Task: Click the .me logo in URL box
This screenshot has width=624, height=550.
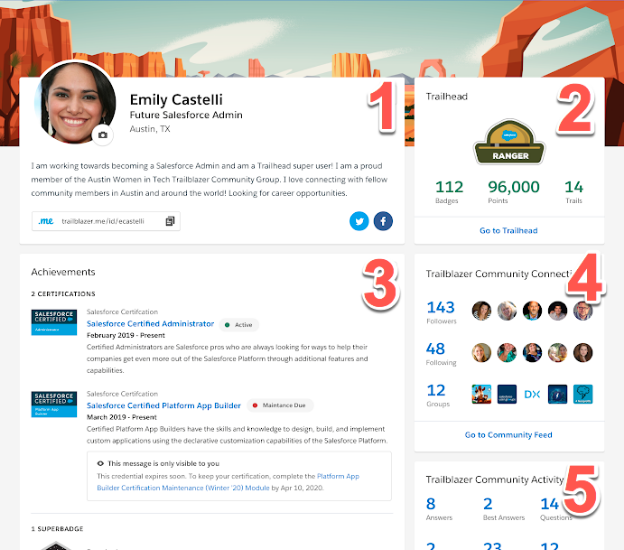Action: 46,221
